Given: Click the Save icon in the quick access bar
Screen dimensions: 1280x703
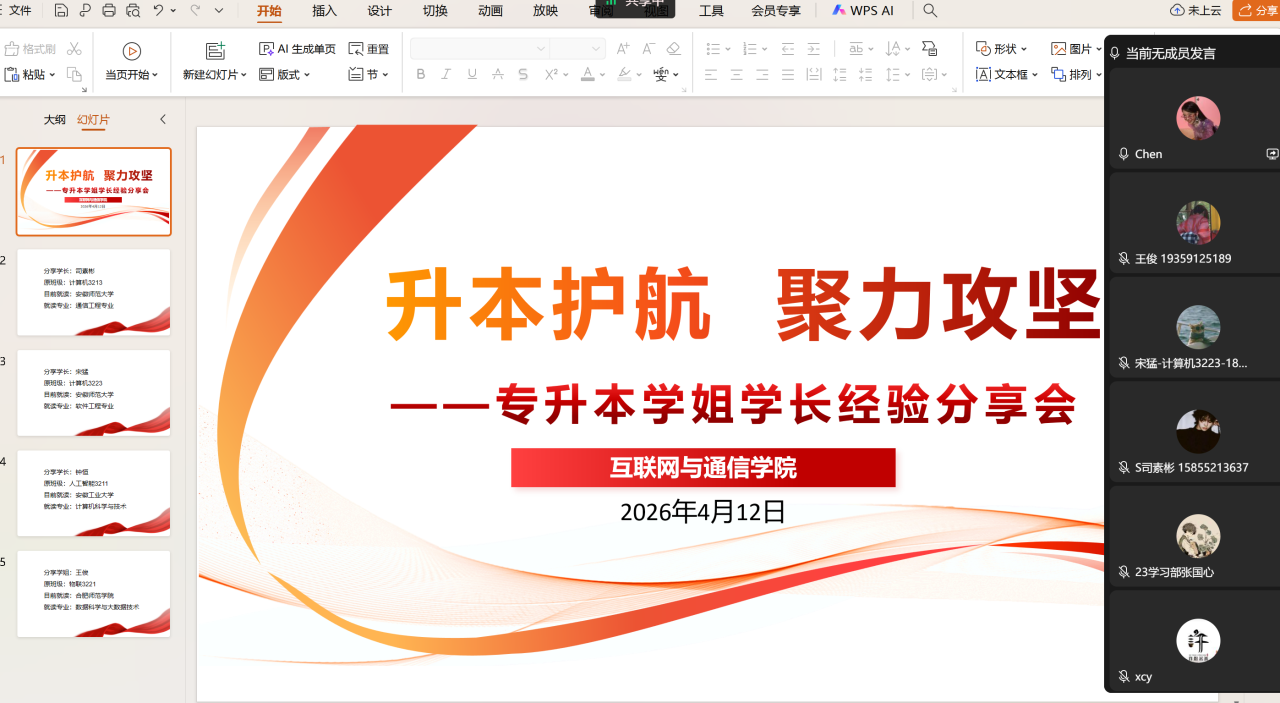Looking at the screenshot, I should [x=61, y=11].
